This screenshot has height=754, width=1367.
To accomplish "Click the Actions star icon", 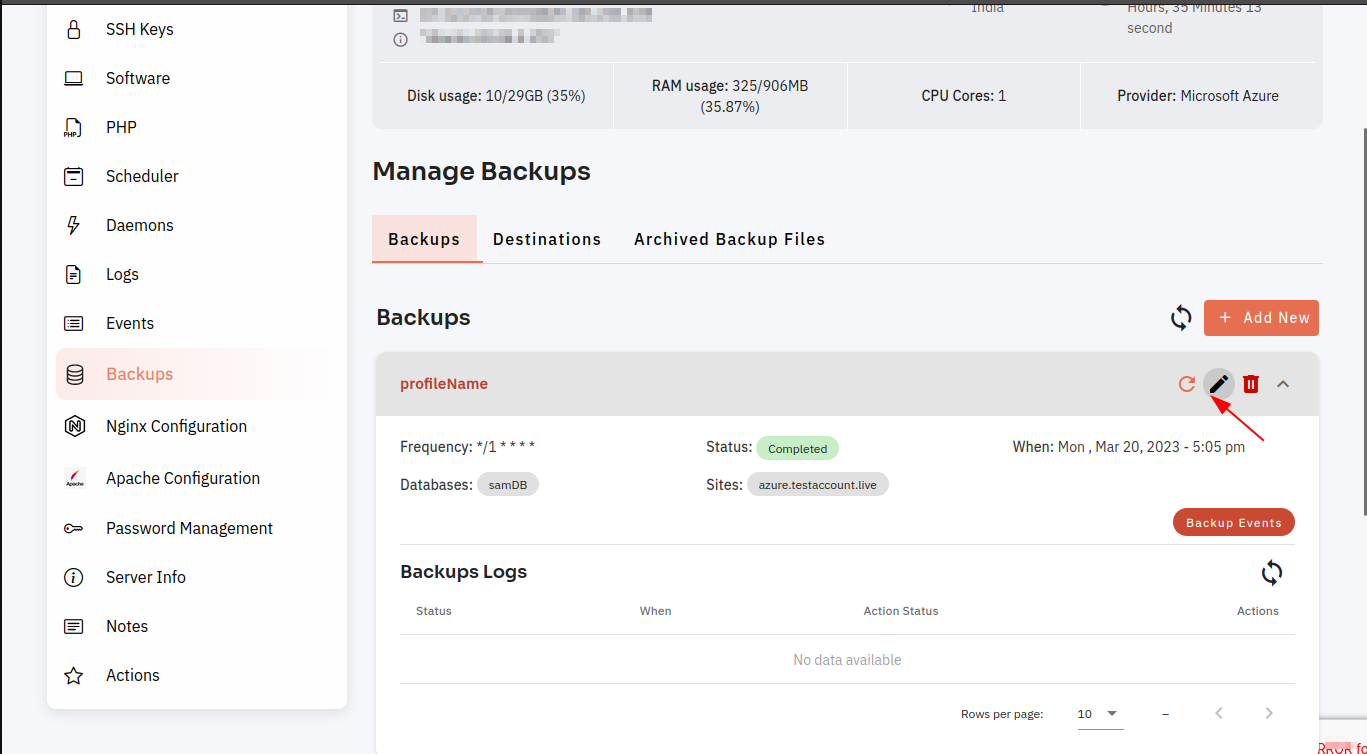I will click(73, 675).
